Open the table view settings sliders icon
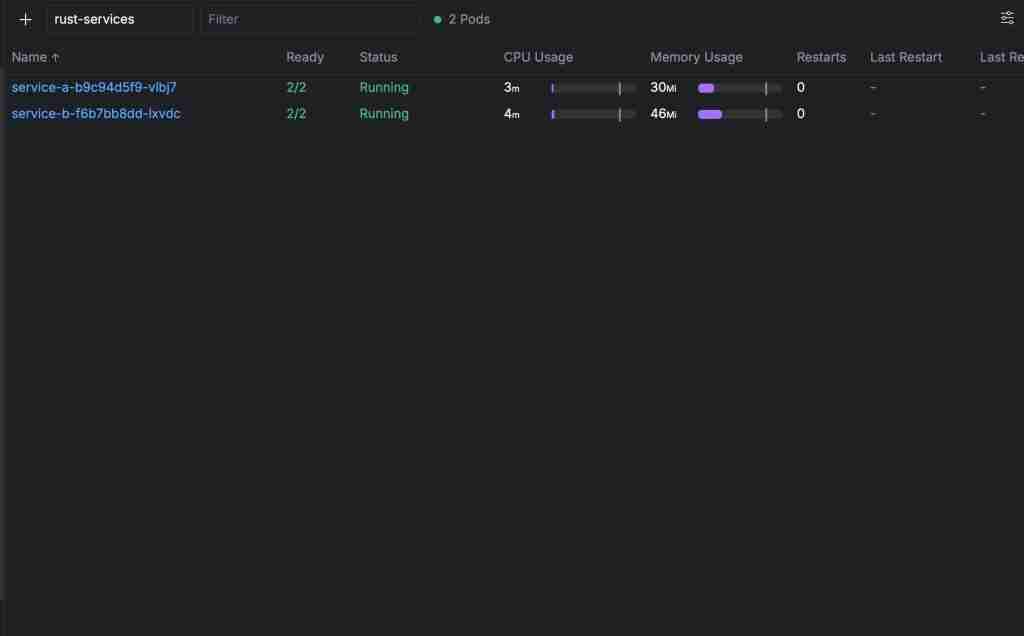The image size is (1024, 636). tap(1007, 18)
